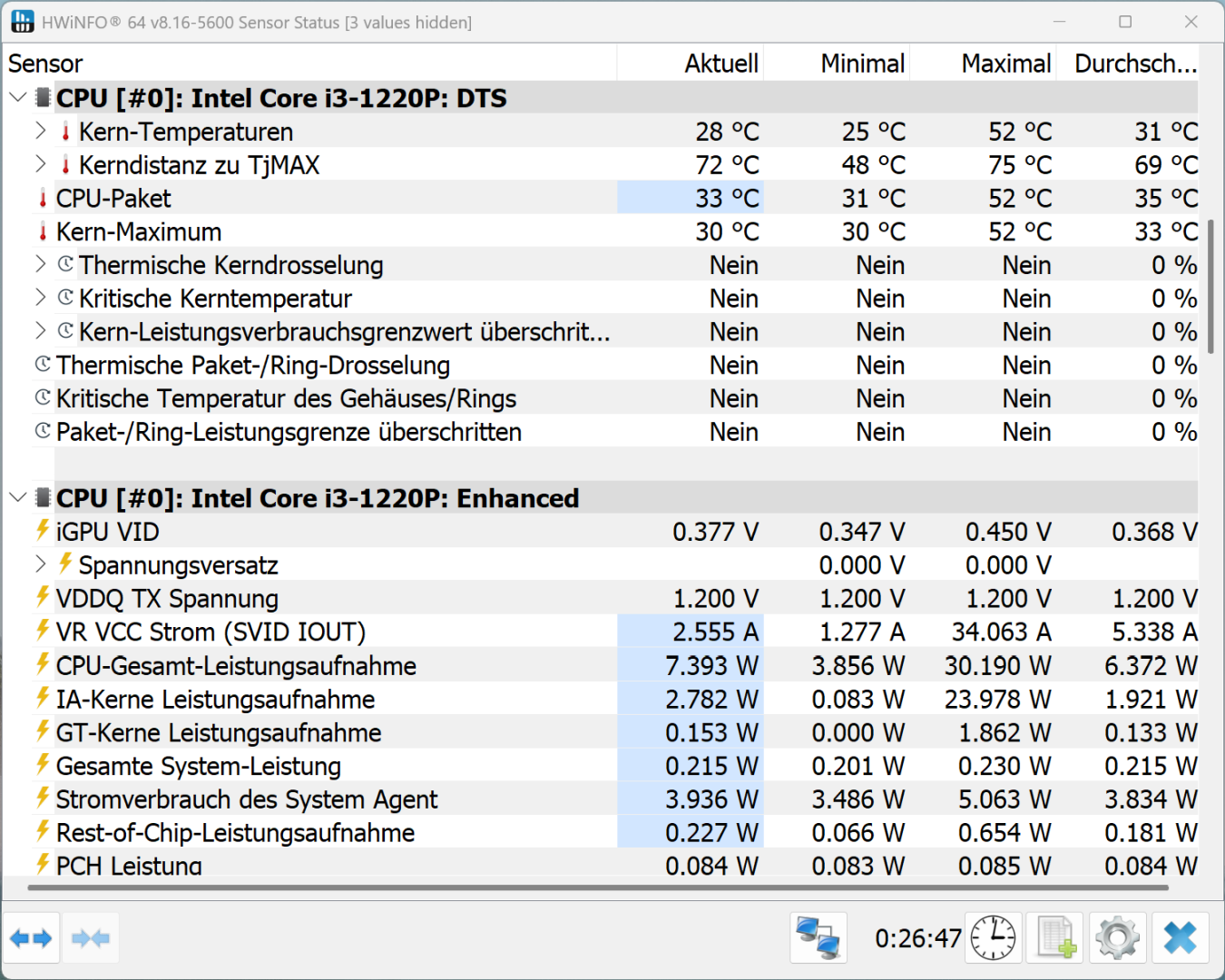
Task: Select the CPU-Paket sensor row
Action: coord(615,198)
